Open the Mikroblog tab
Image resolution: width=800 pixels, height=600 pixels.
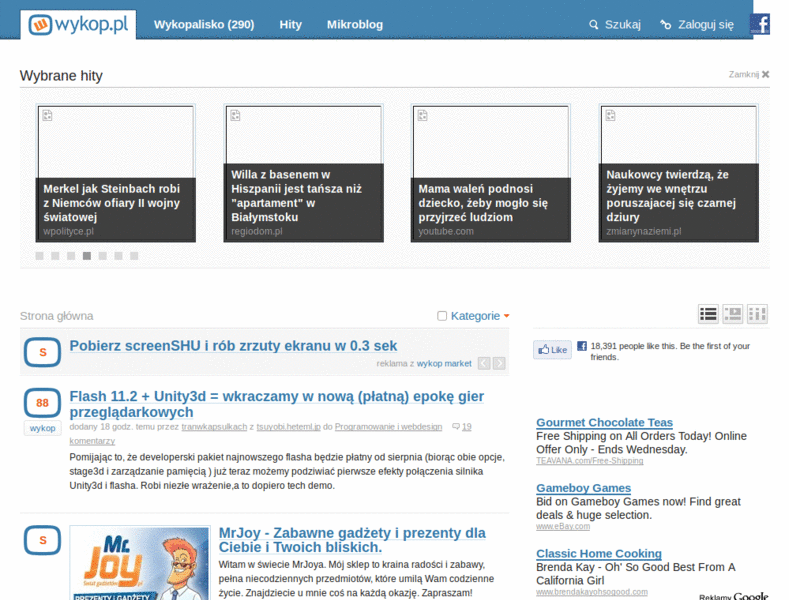[355, 24]
